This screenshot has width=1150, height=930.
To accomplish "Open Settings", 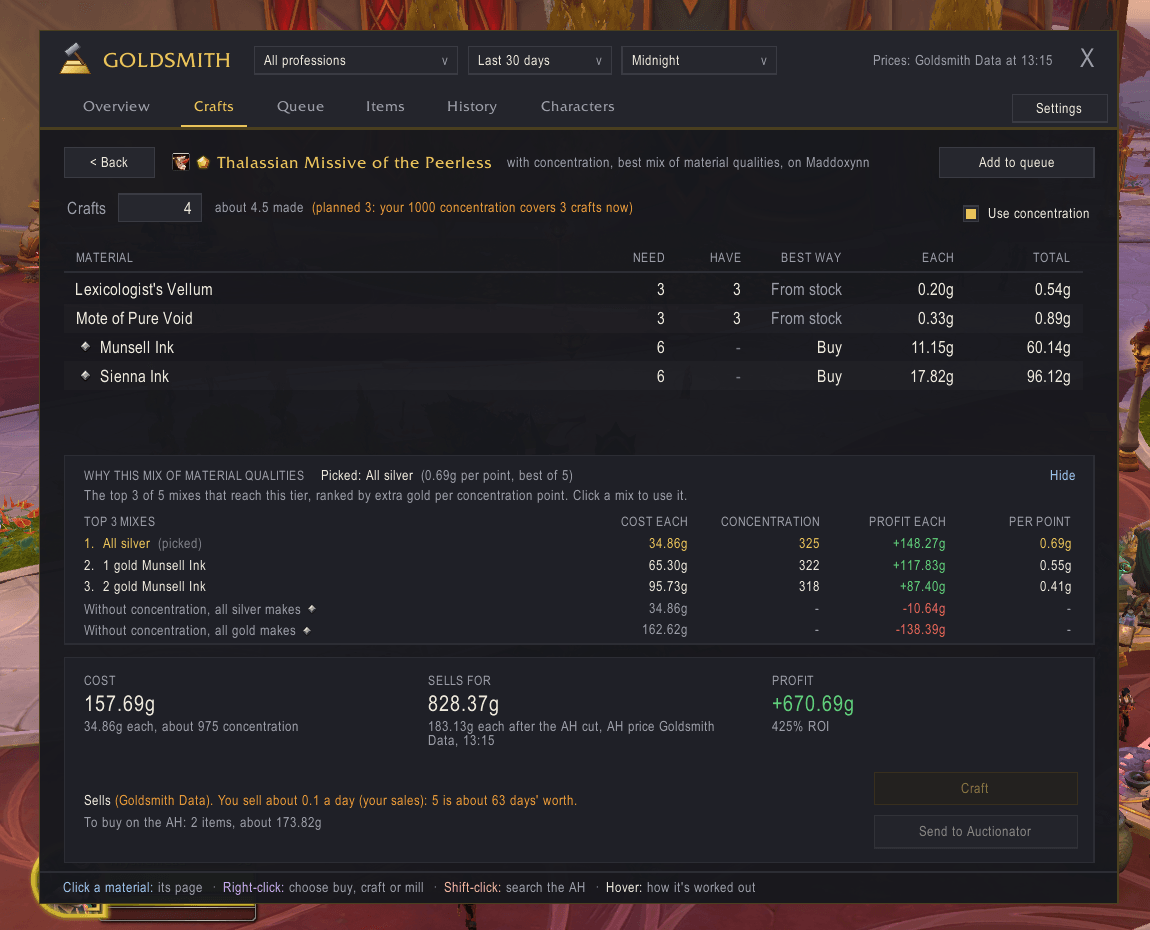I will point(1059,109).
